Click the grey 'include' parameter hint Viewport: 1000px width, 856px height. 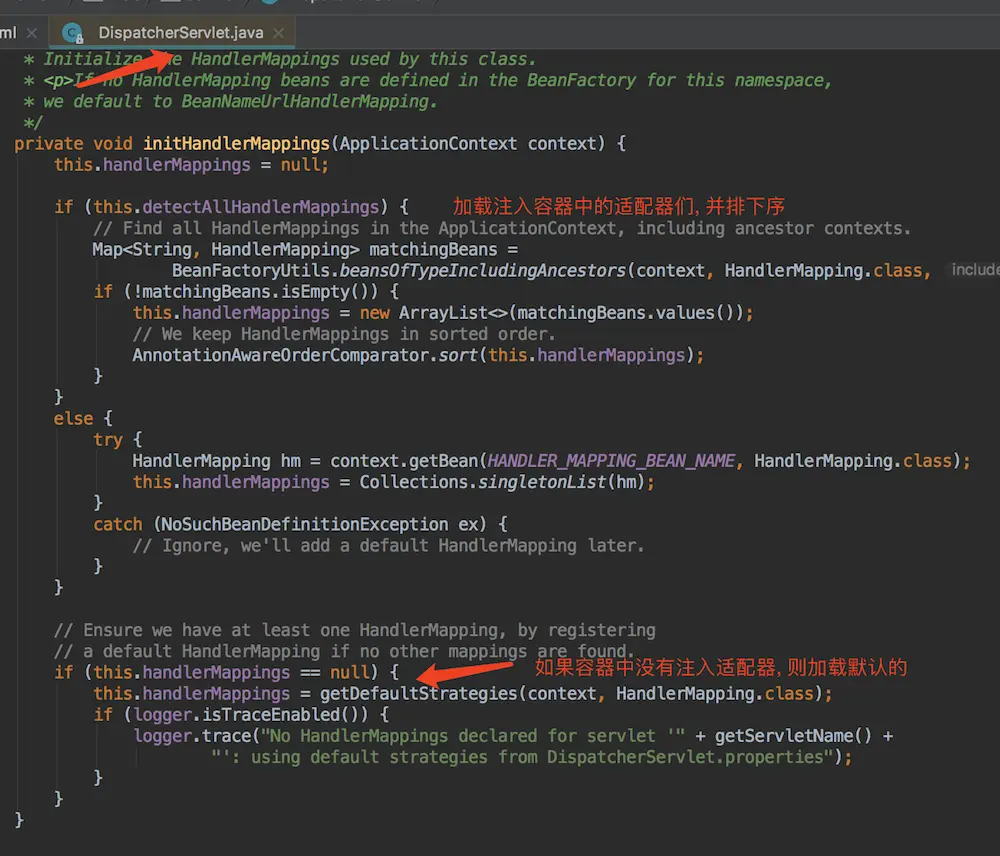pos(974,270)
